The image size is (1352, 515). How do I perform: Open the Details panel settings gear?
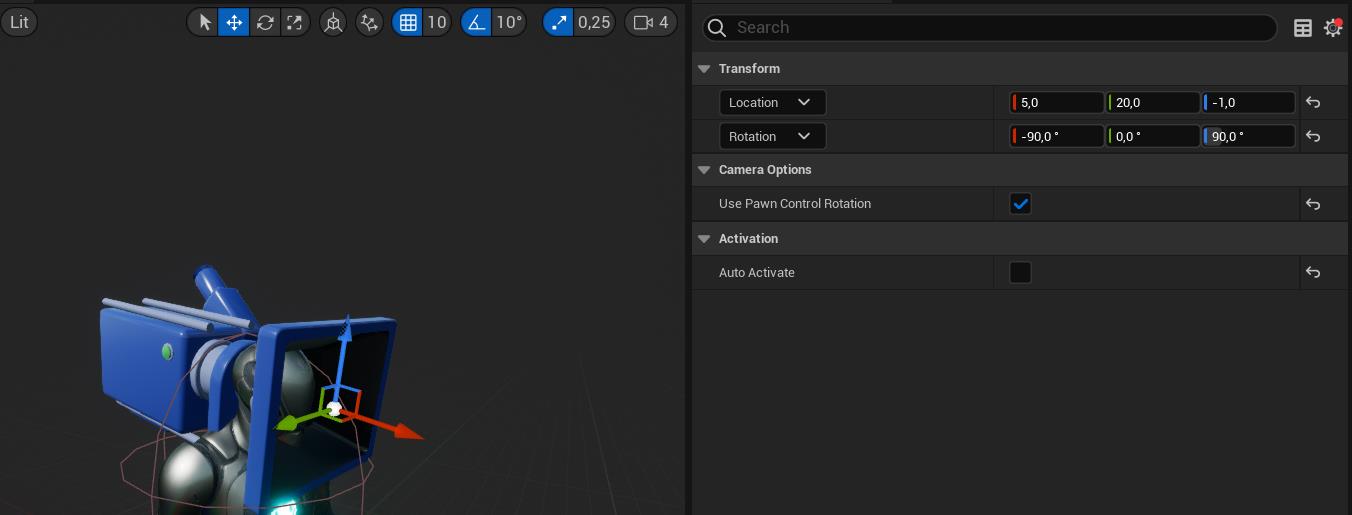click(1332, 28)
